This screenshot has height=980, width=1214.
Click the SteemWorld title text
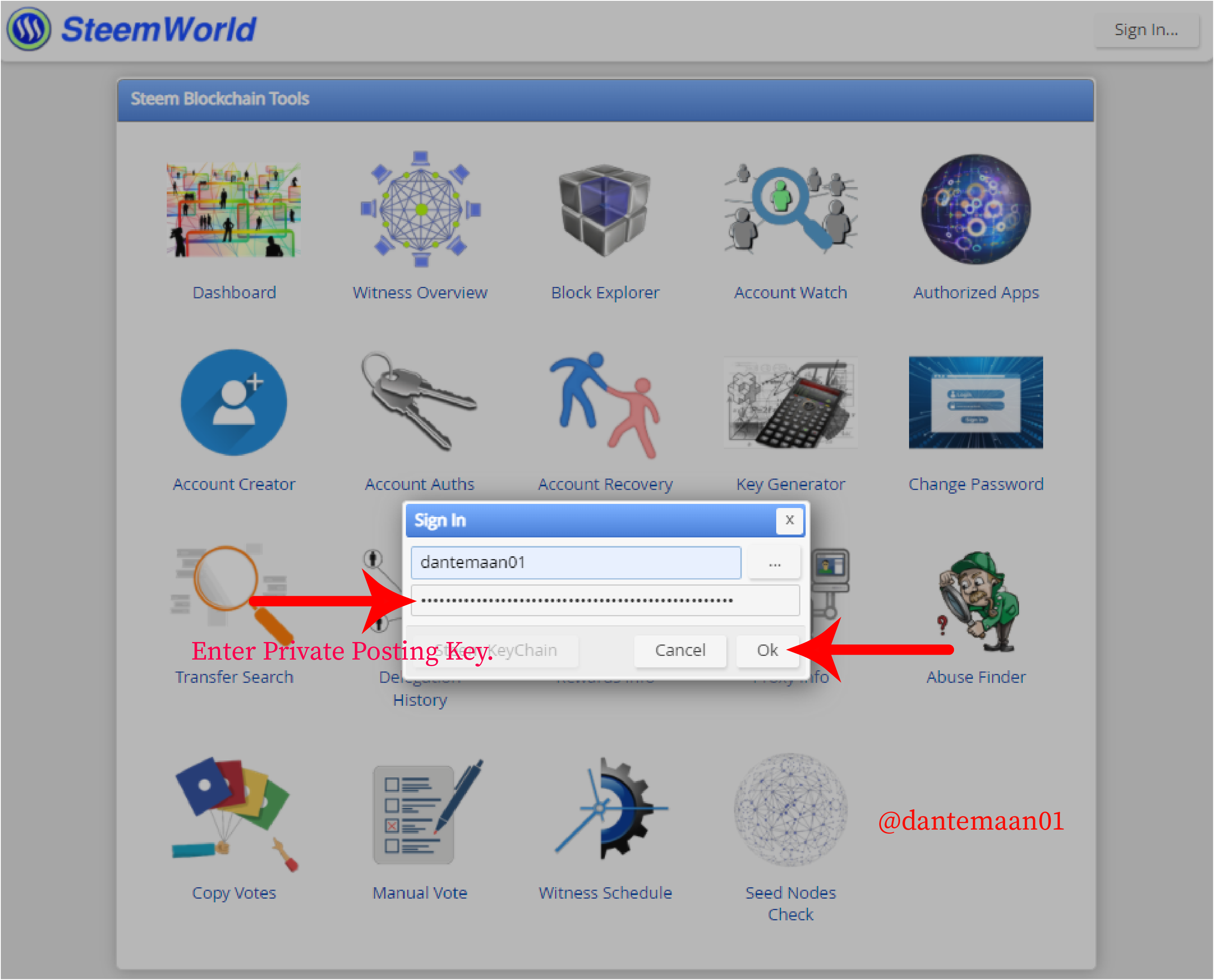pyautogui.click(x=159, y=29)
